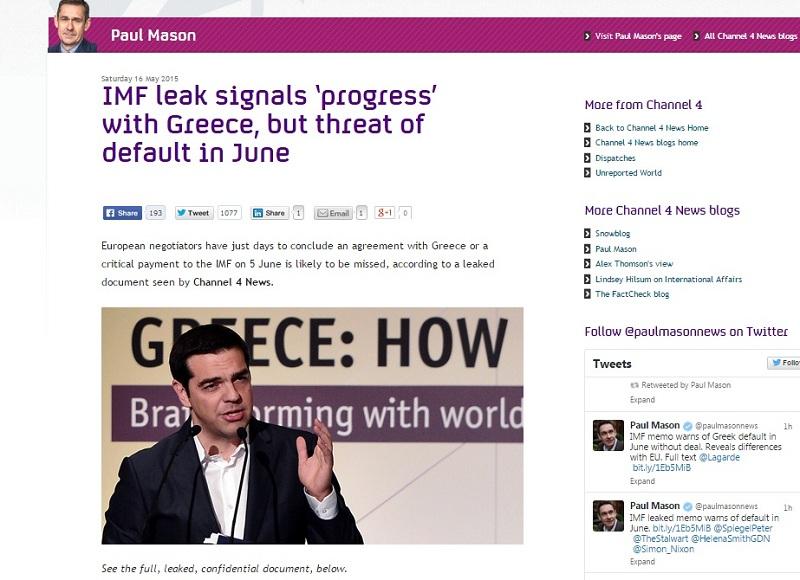
Task: Click 1h timestamp on IMF leaked memo tweet
Action: (788, 508)
